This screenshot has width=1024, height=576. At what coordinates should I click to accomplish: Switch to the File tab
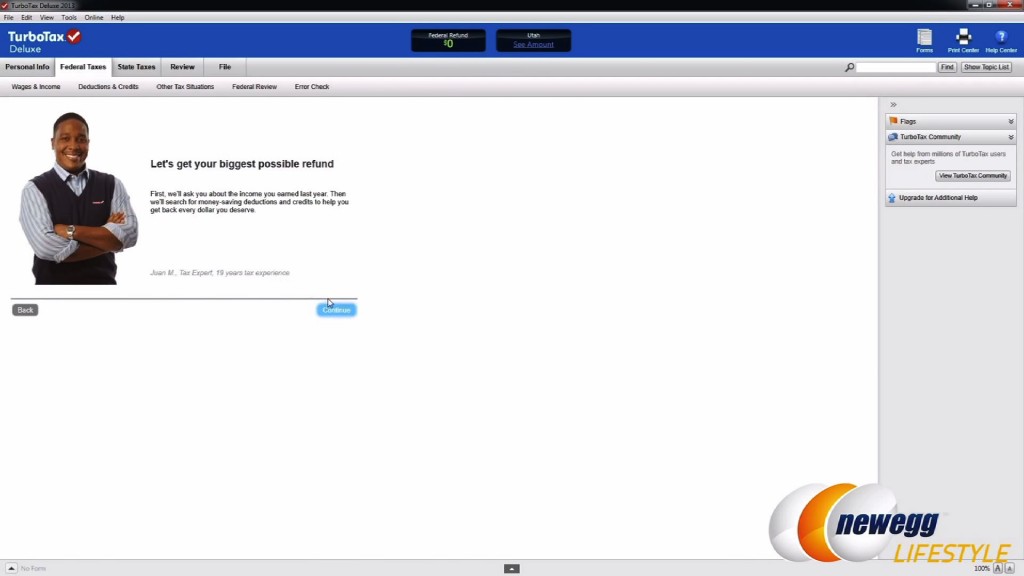tap(225, 67)
